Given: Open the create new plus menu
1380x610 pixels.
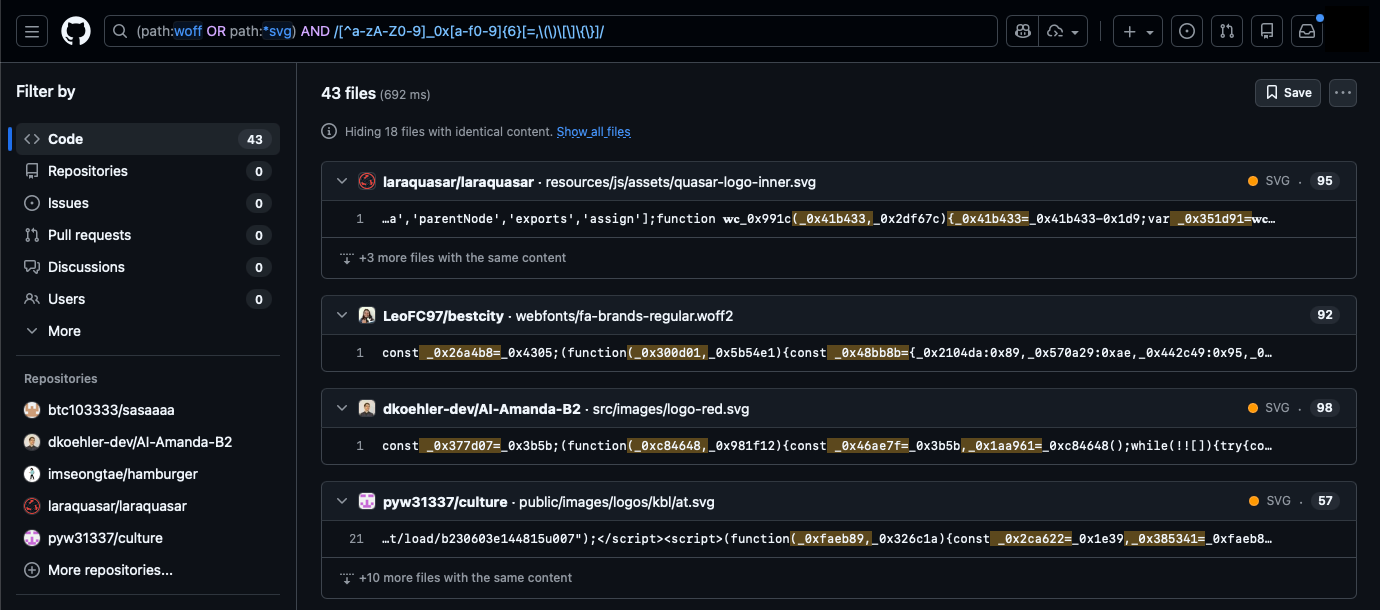Looking at the screenshot, I should click(x=1138, y=31).
